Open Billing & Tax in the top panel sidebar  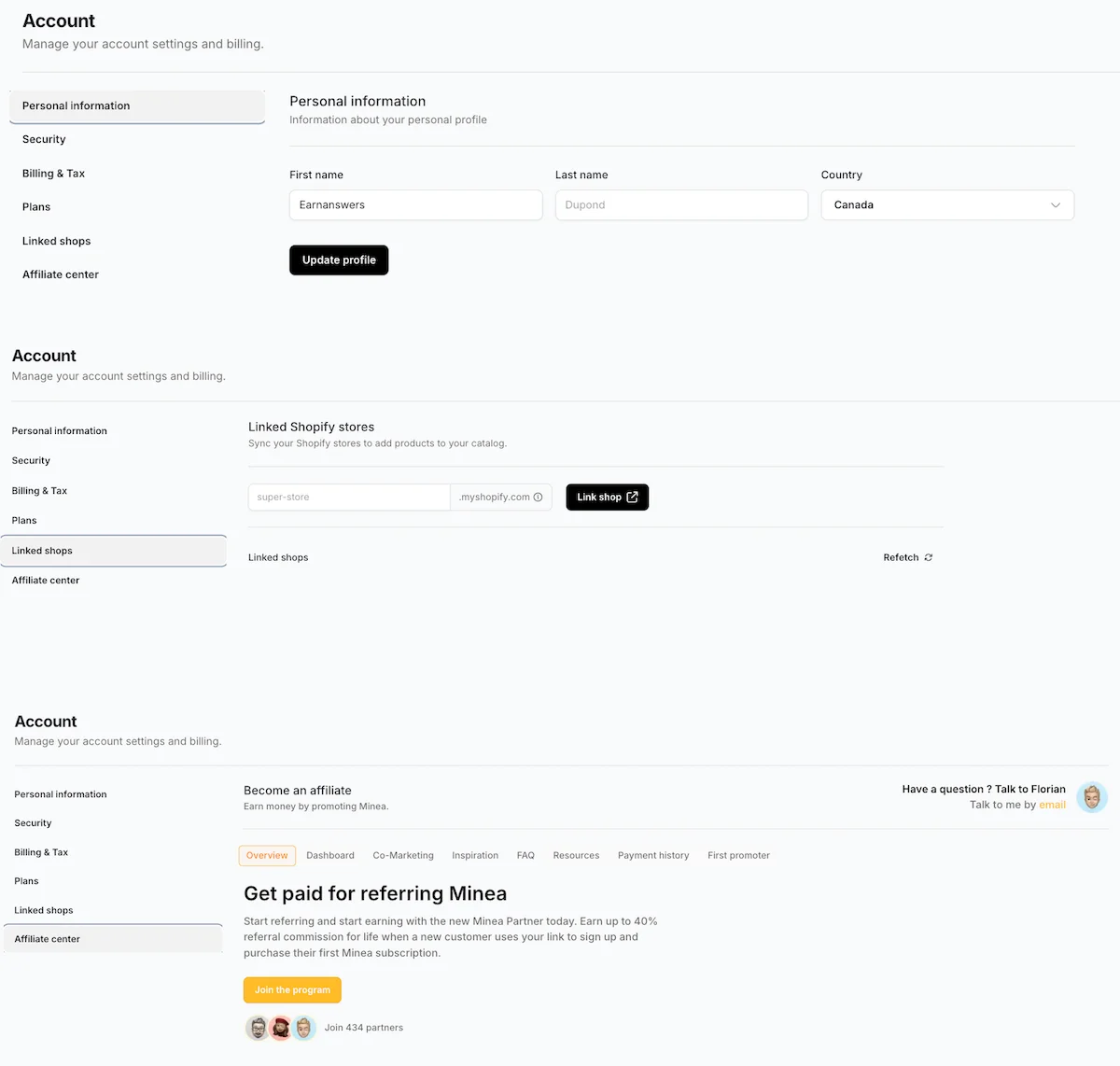point(53,174)
